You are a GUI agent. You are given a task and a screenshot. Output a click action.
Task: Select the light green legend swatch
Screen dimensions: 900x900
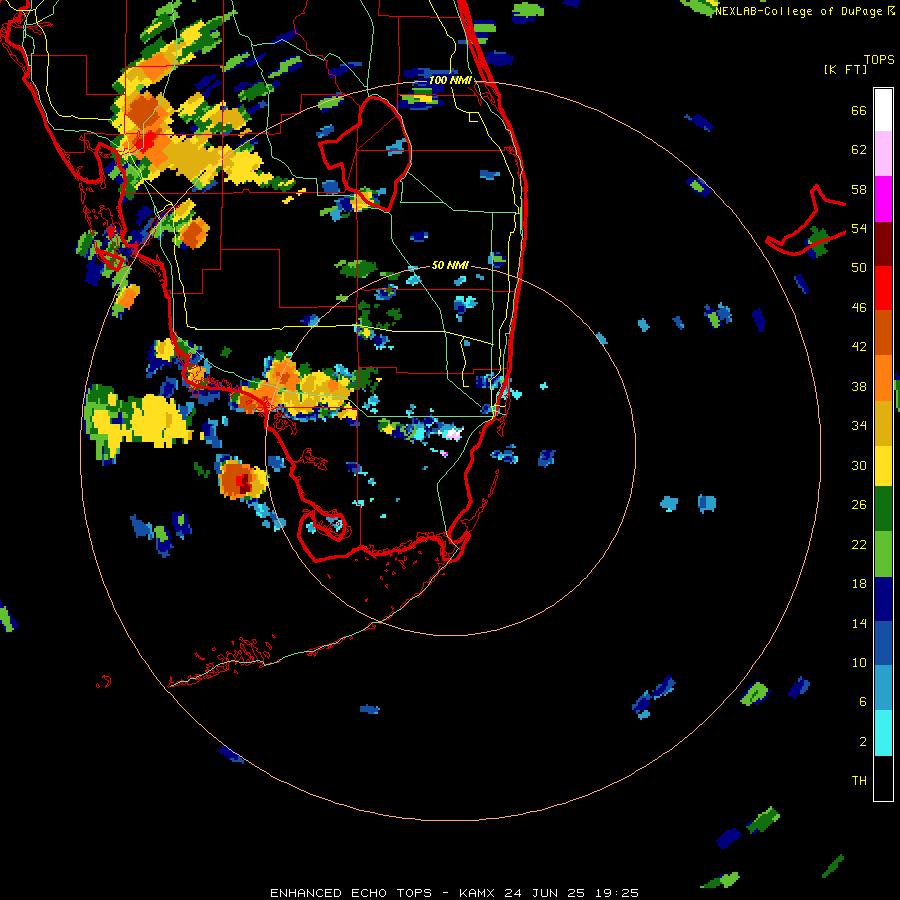tap(883, 554)
